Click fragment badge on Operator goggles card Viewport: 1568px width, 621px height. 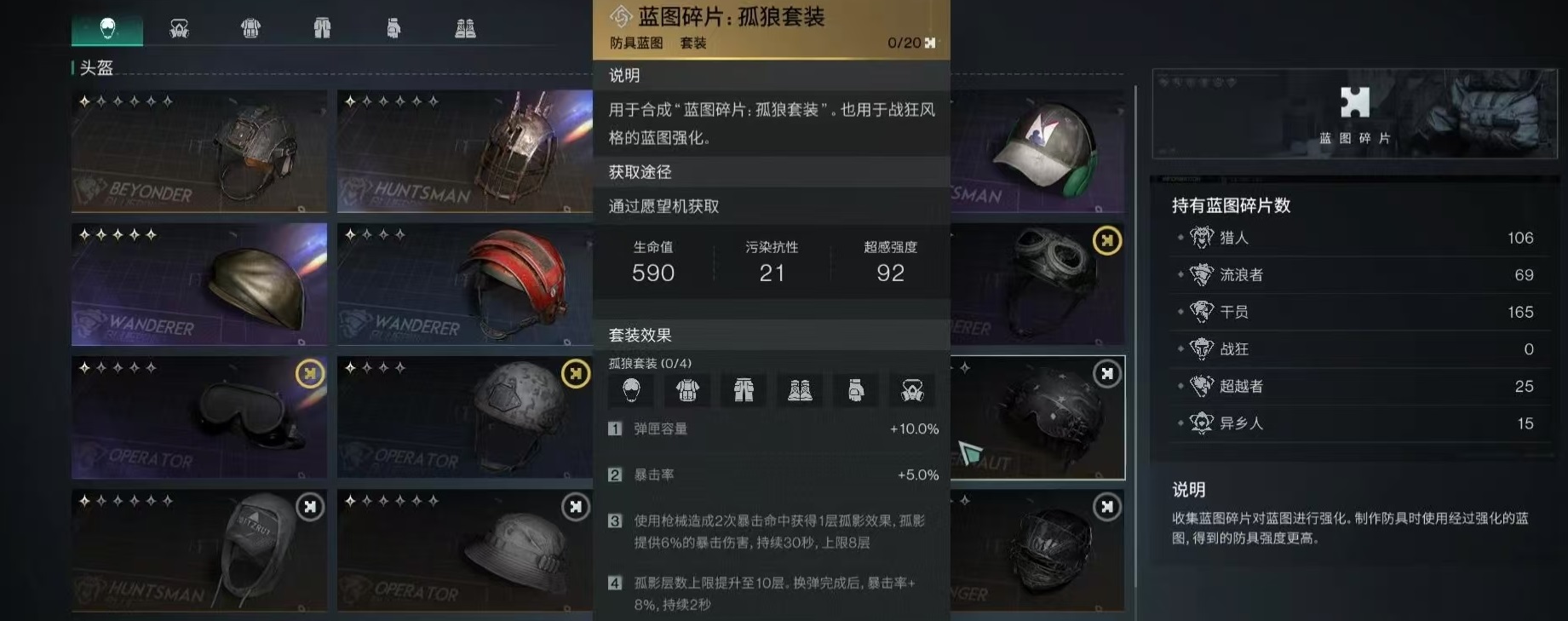coord(310,373)
